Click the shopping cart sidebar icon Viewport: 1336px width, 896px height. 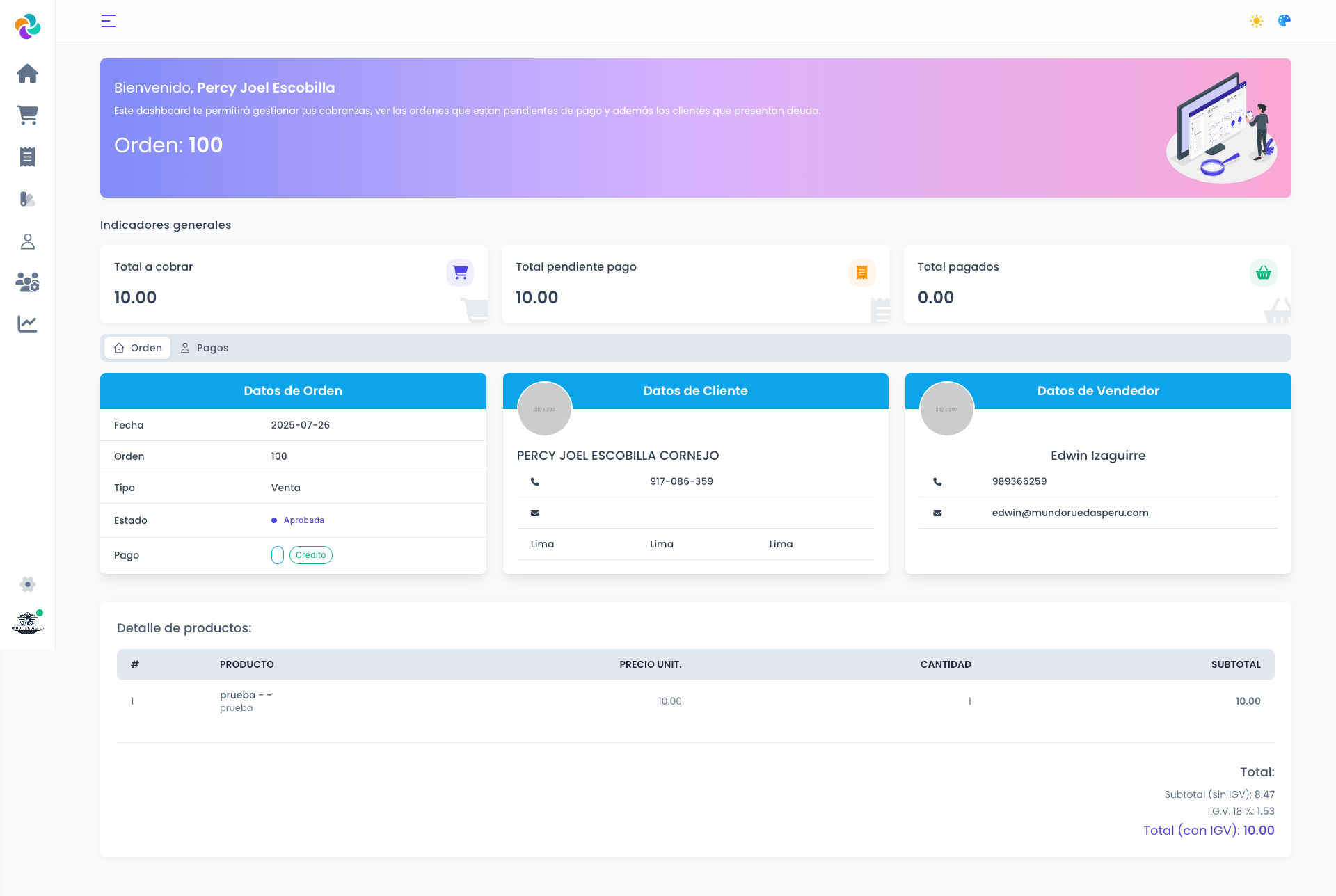click(27, 115)
